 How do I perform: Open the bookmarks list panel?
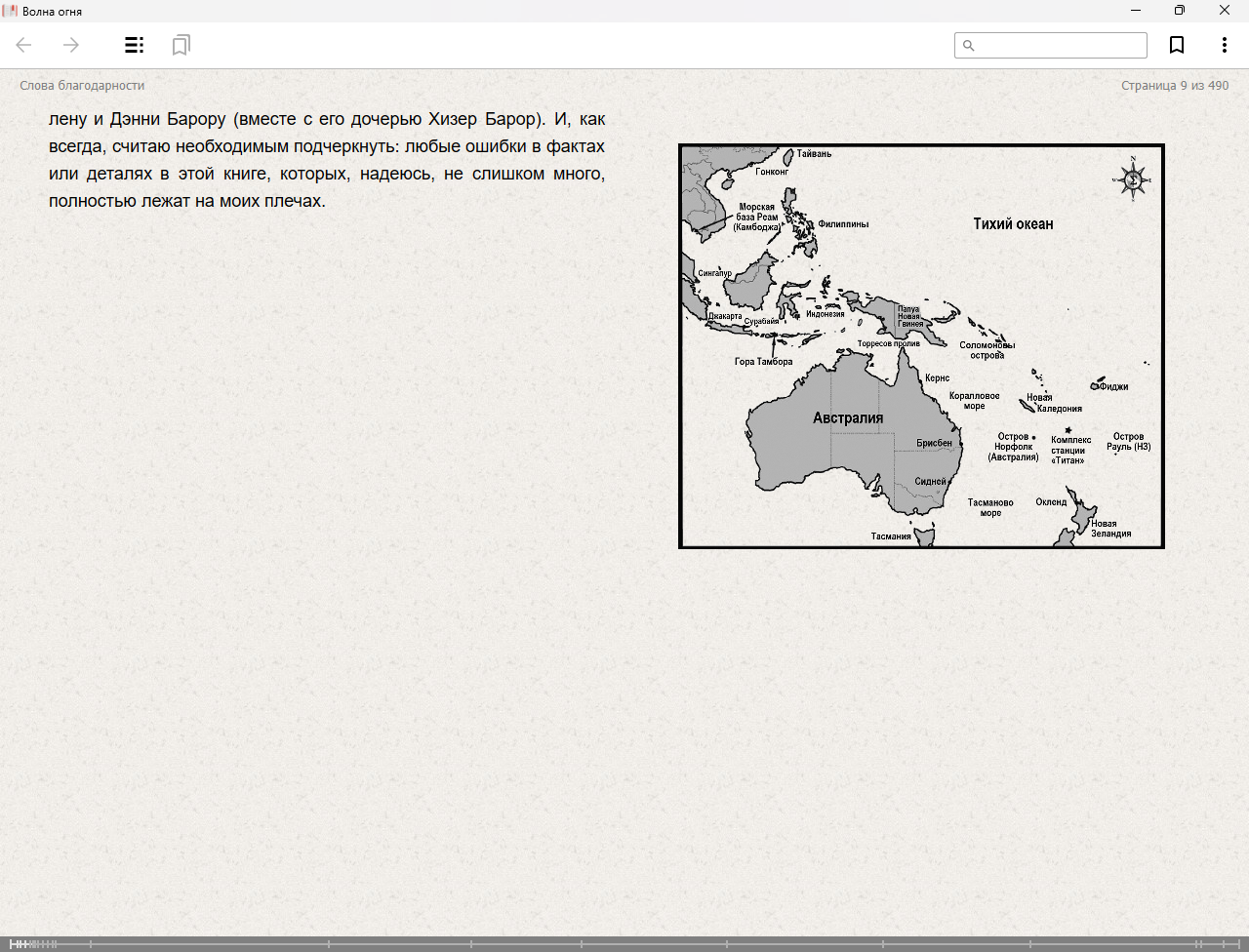coord(181,45)
